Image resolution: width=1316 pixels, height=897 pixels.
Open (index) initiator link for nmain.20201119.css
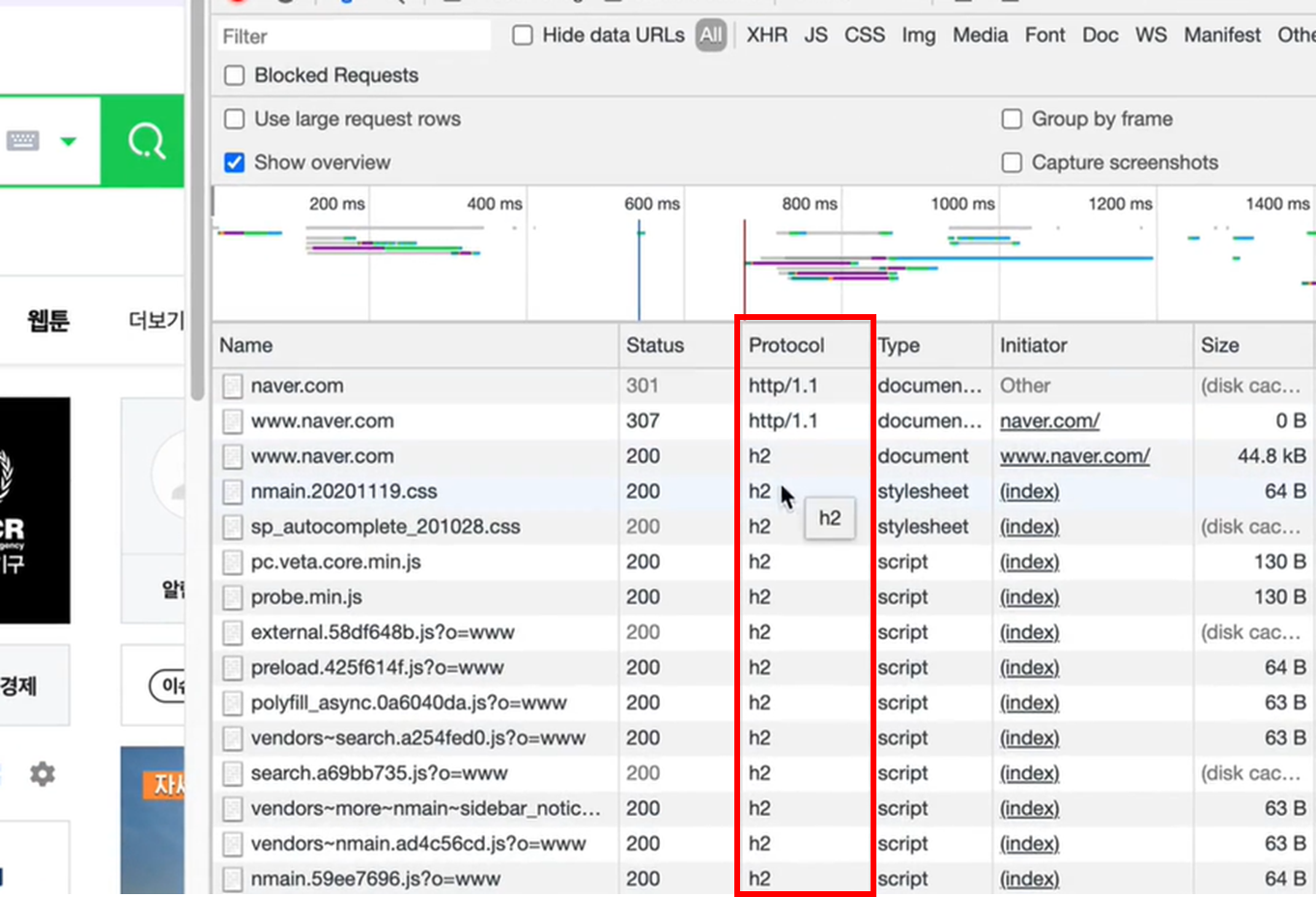(x=1029, y=491)
